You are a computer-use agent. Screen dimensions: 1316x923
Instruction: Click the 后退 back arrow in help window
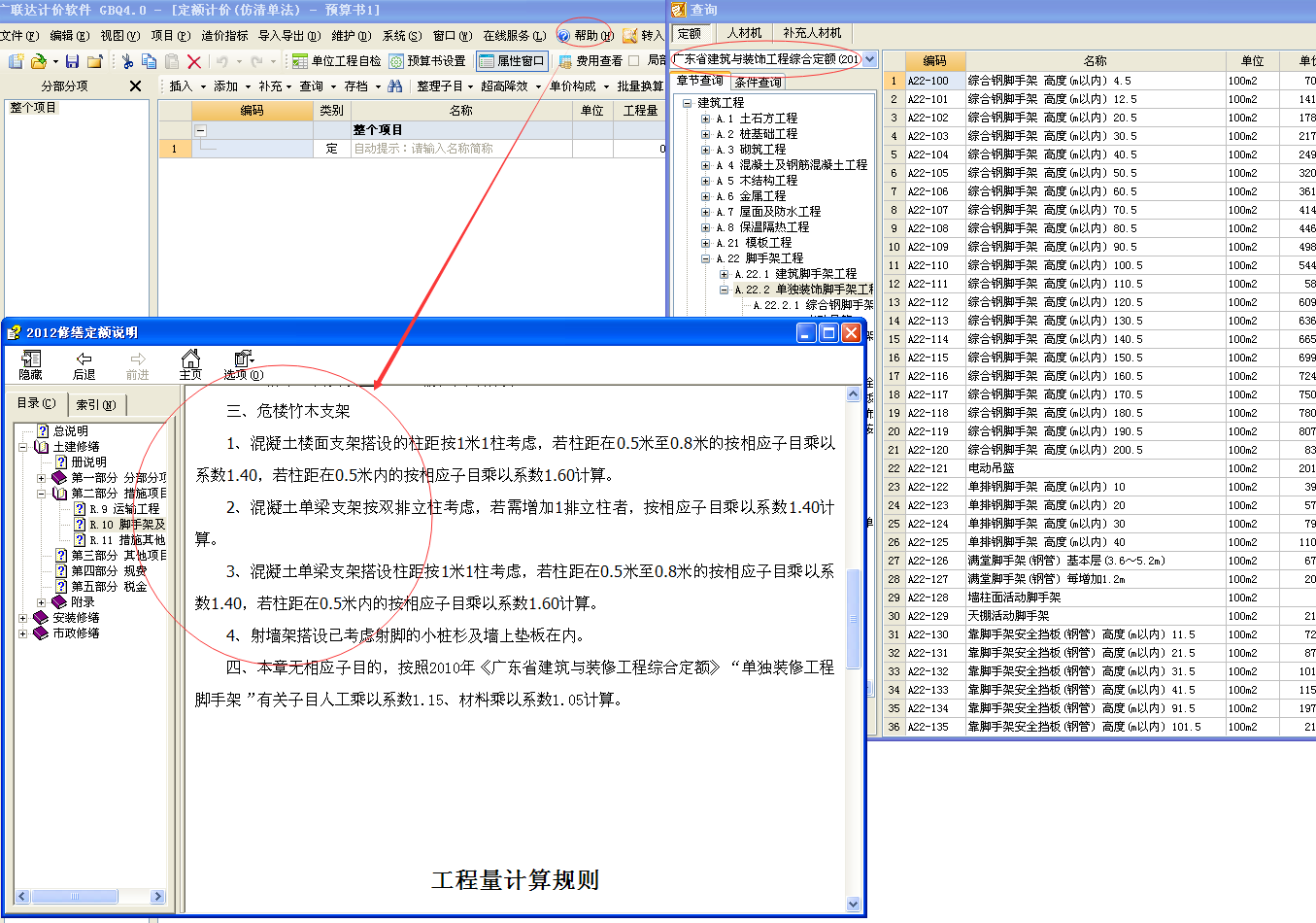pos(84,365)
